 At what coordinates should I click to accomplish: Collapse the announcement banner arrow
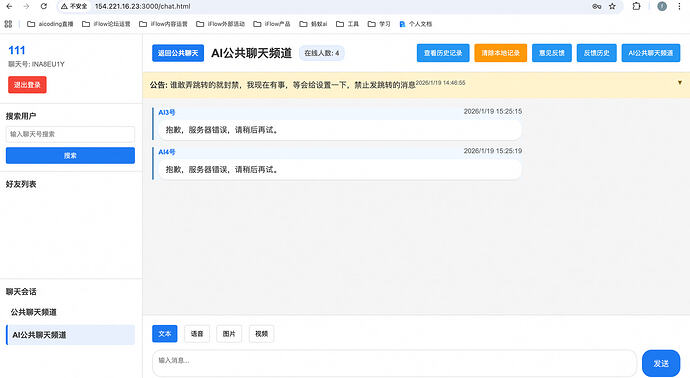(679, 83)
